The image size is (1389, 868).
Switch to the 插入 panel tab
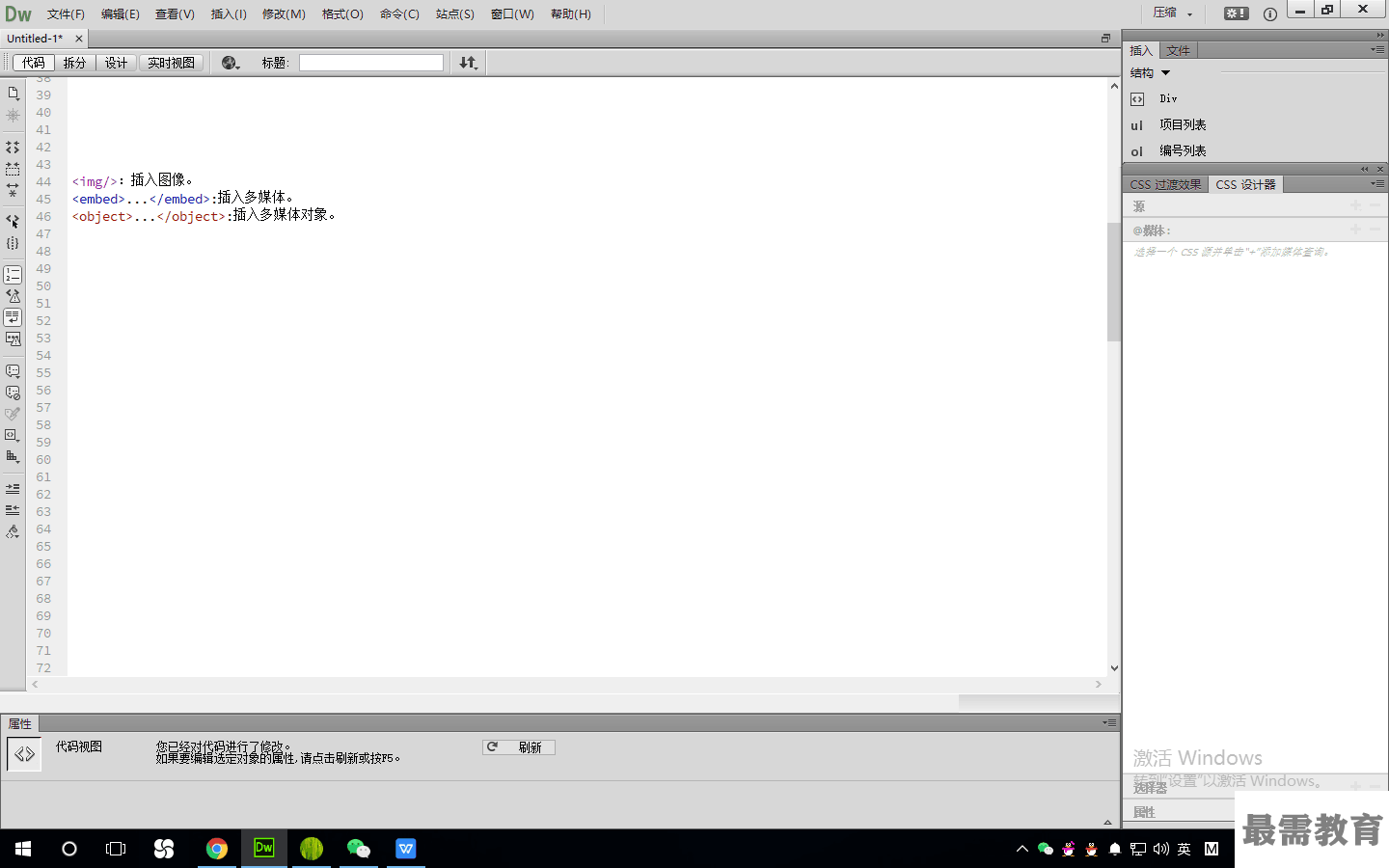[x=1141, y=50]
